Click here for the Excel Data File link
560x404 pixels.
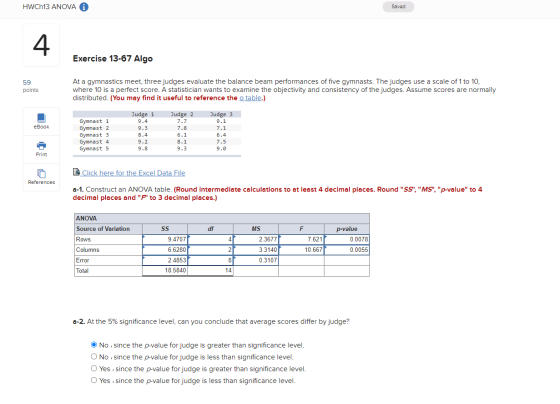(x=133, y=173)
